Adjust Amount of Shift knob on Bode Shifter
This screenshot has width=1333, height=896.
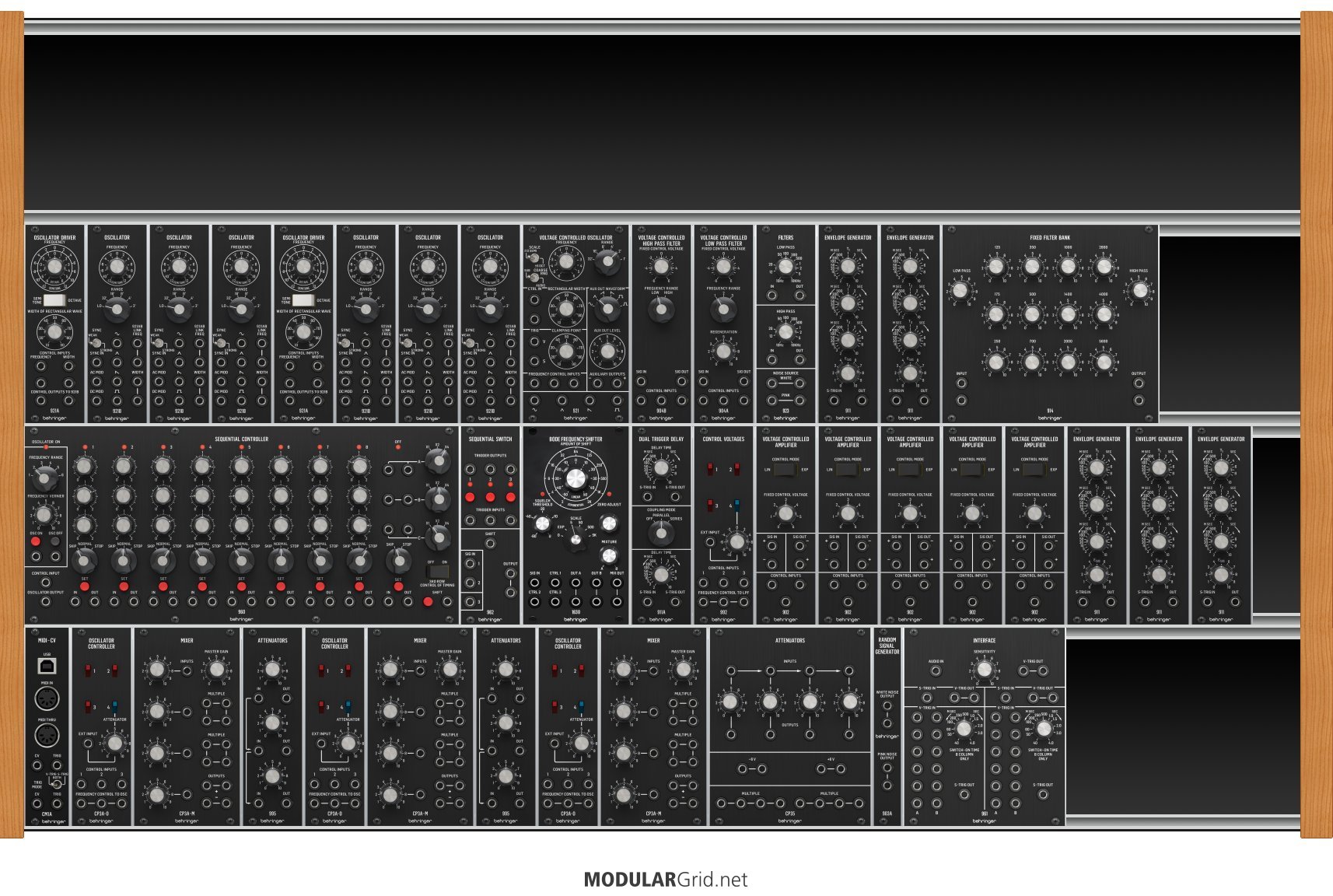pyautogui.click(x=576, y=478)
